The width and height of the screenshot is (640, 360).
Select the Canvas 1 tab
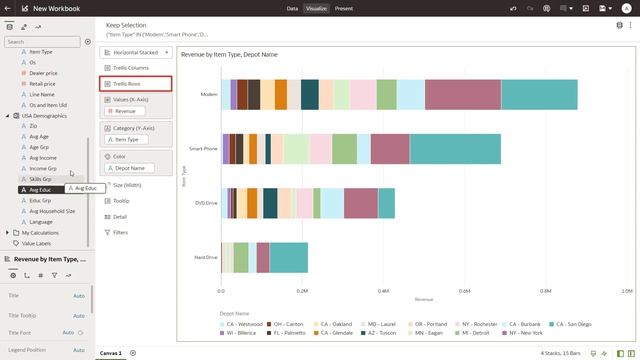pos(111,353)
